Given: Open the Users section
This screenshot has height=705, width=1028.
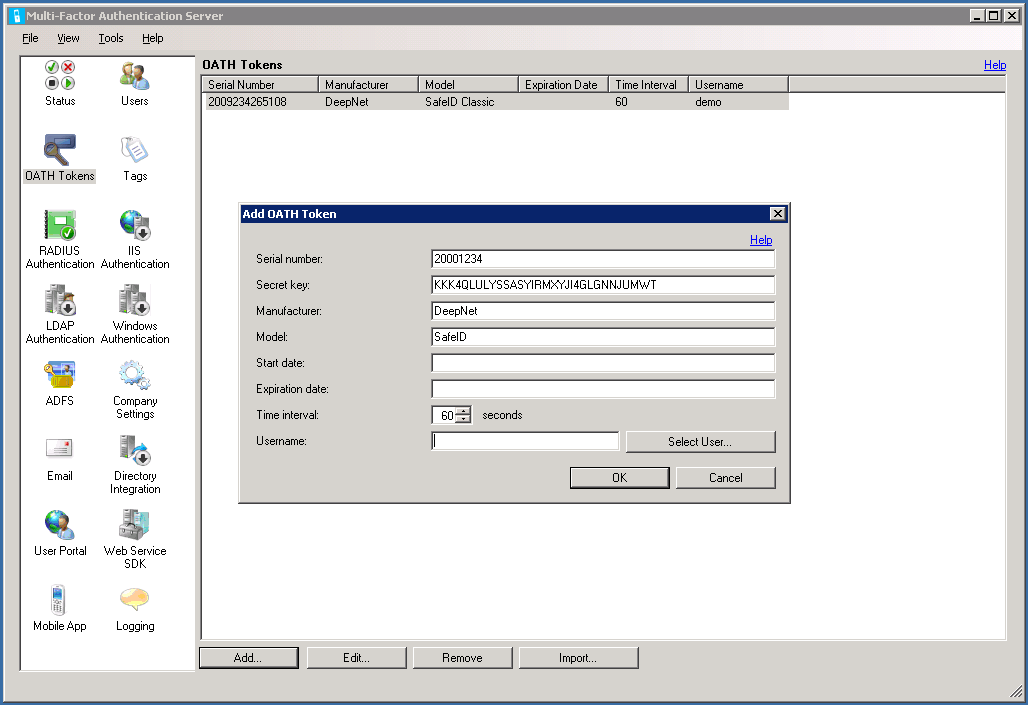Looking at the screenshot, I should (x=134, y=76).
